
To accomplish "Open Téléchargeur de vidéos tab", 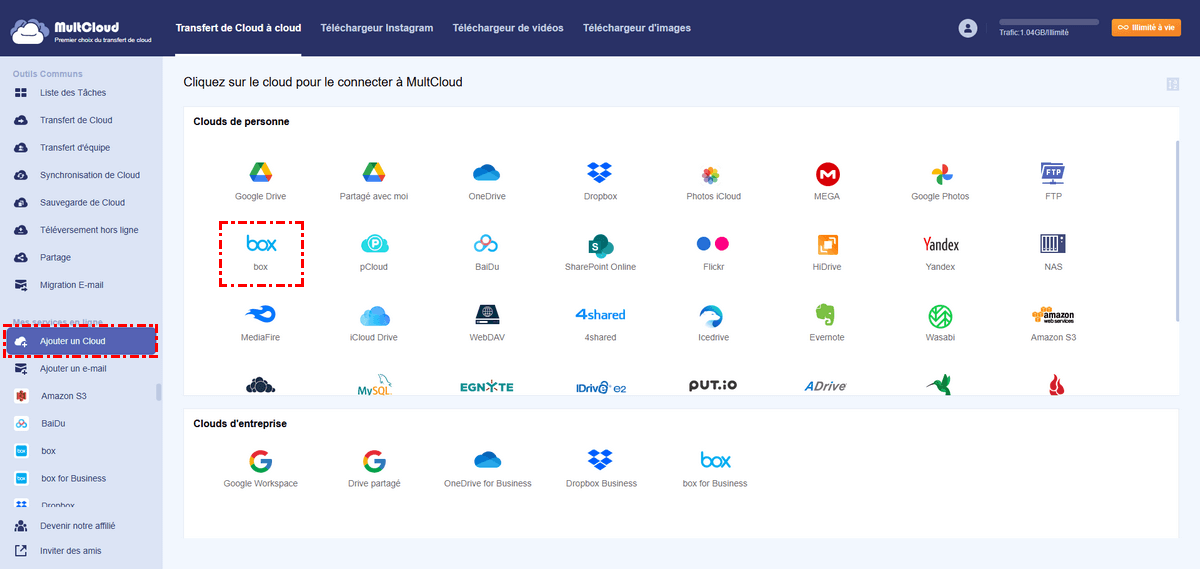I will 508,28.
